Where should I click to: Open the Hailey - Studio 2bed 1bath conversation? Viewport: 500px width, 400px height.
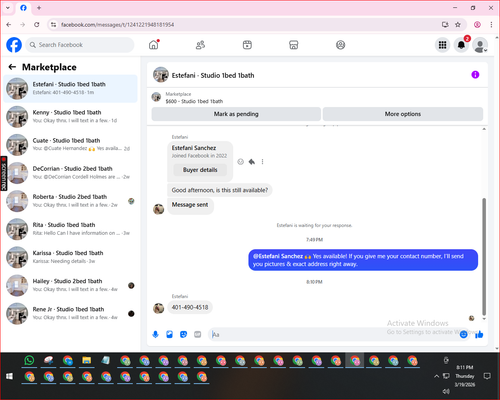(x=70, y=285)
